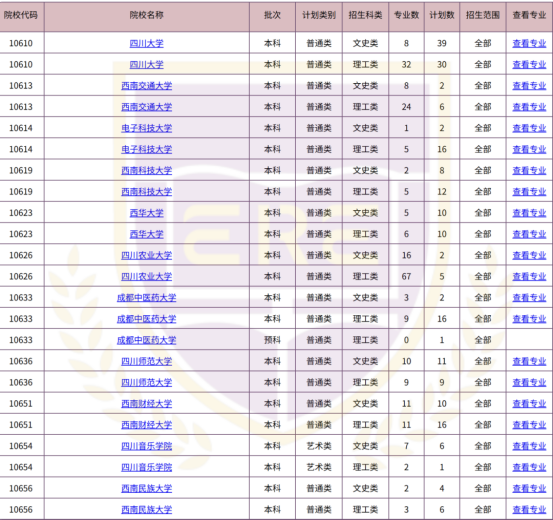View majors for 四川音乐学院 文史类
Viewport: 553px width, 520px height.
(x=529, y=446)
